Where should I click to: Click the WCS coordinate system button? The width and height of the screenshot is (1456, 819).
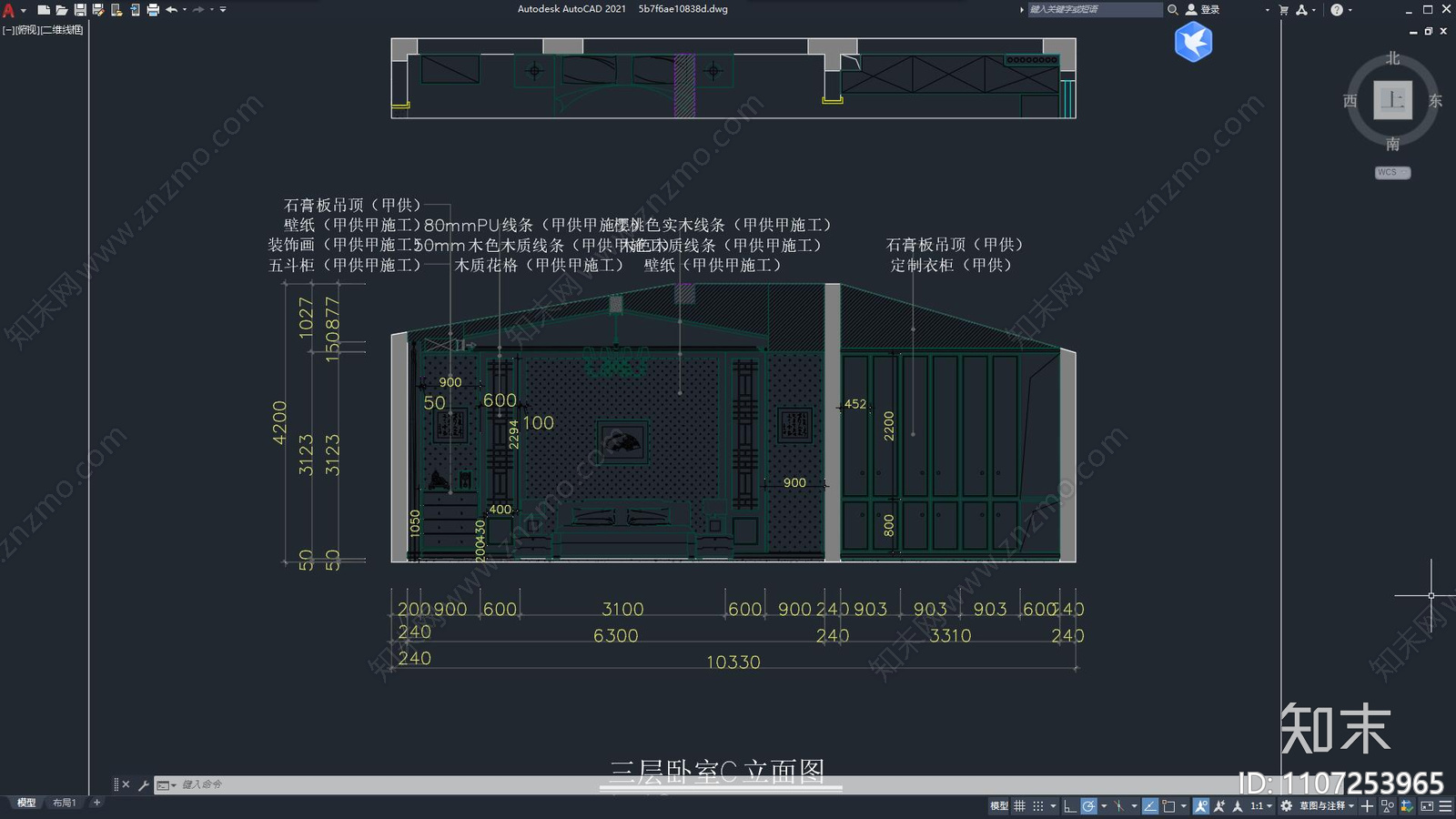[x=1392, y=173]
